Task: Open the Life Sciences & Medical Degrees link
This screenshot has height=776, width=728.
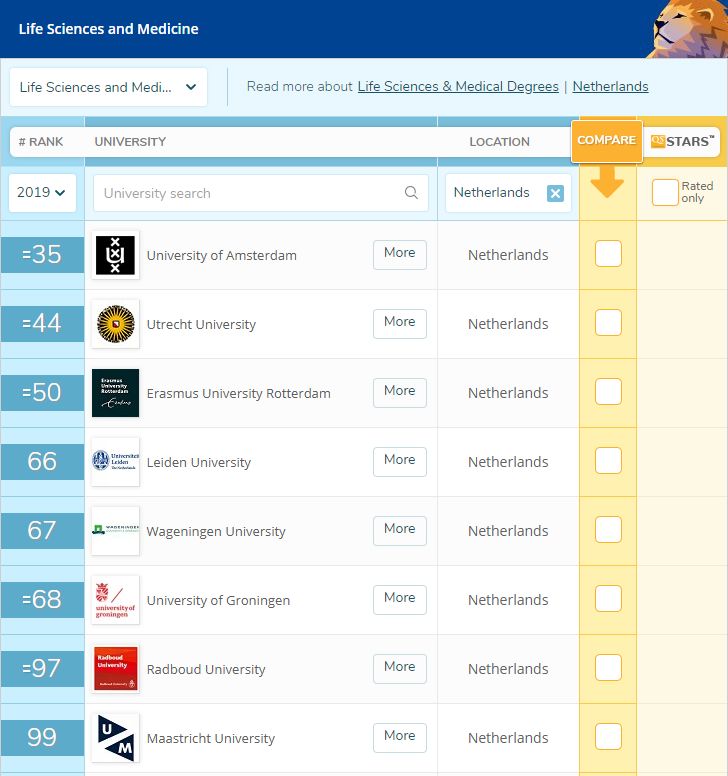Action: click(x=458, y=87)
